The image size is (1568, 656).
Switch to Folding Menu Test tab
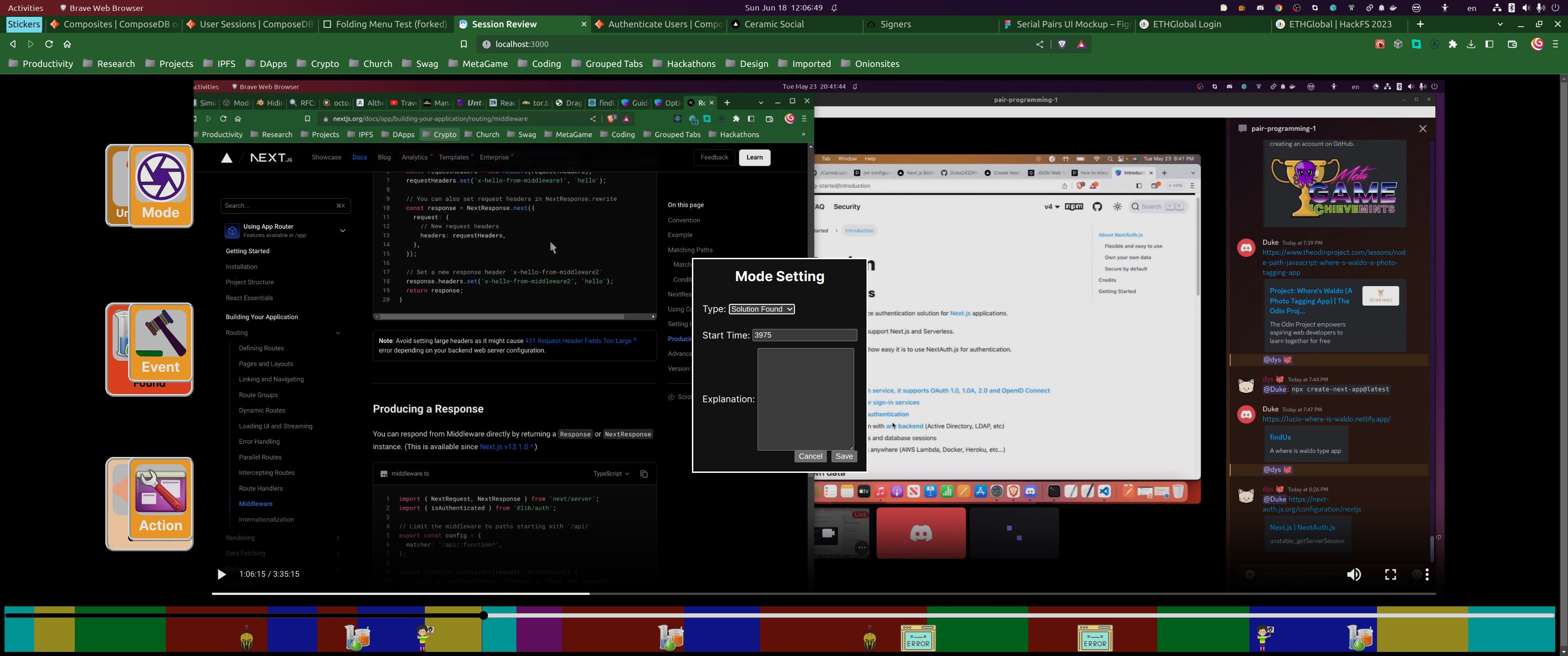coord(386,24)
